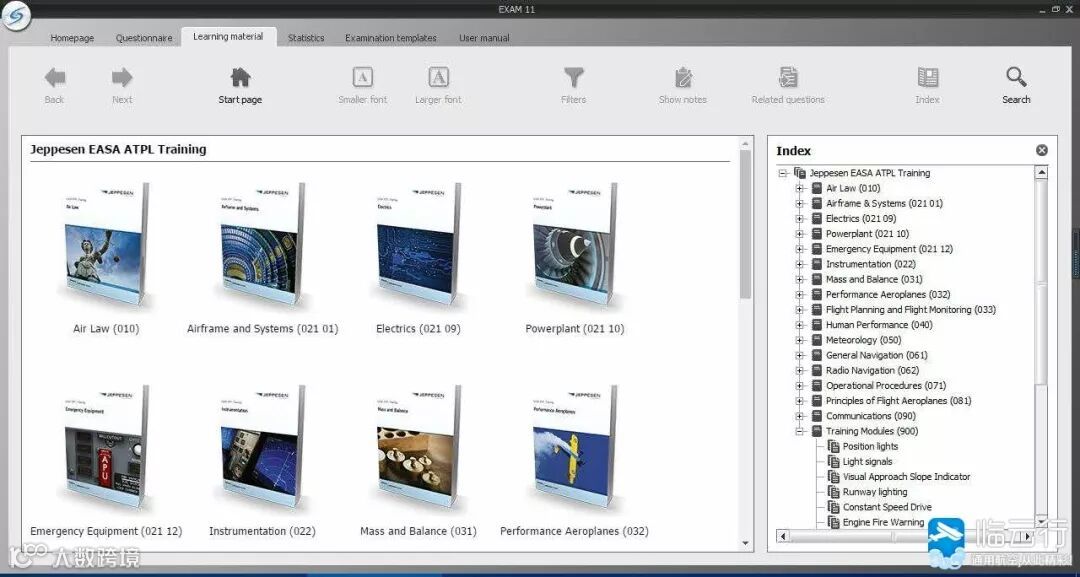
Task: Open the Airframe and Systems book cover
Action: pos(262,244)
